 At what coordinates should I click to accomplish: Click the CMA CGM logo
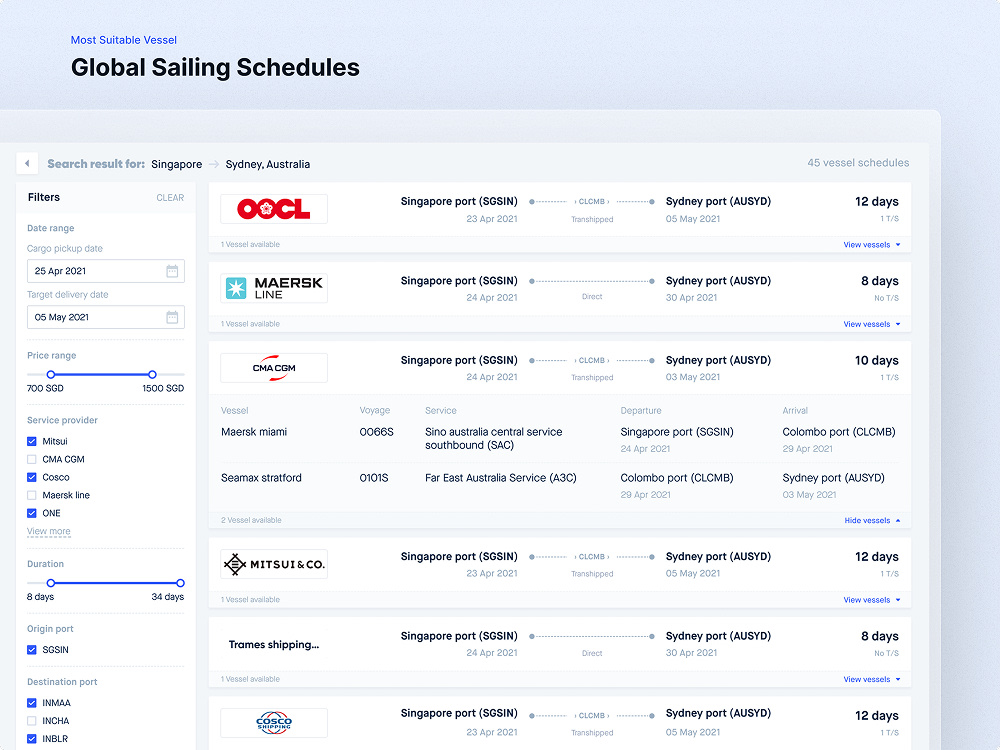click(274, 368)
